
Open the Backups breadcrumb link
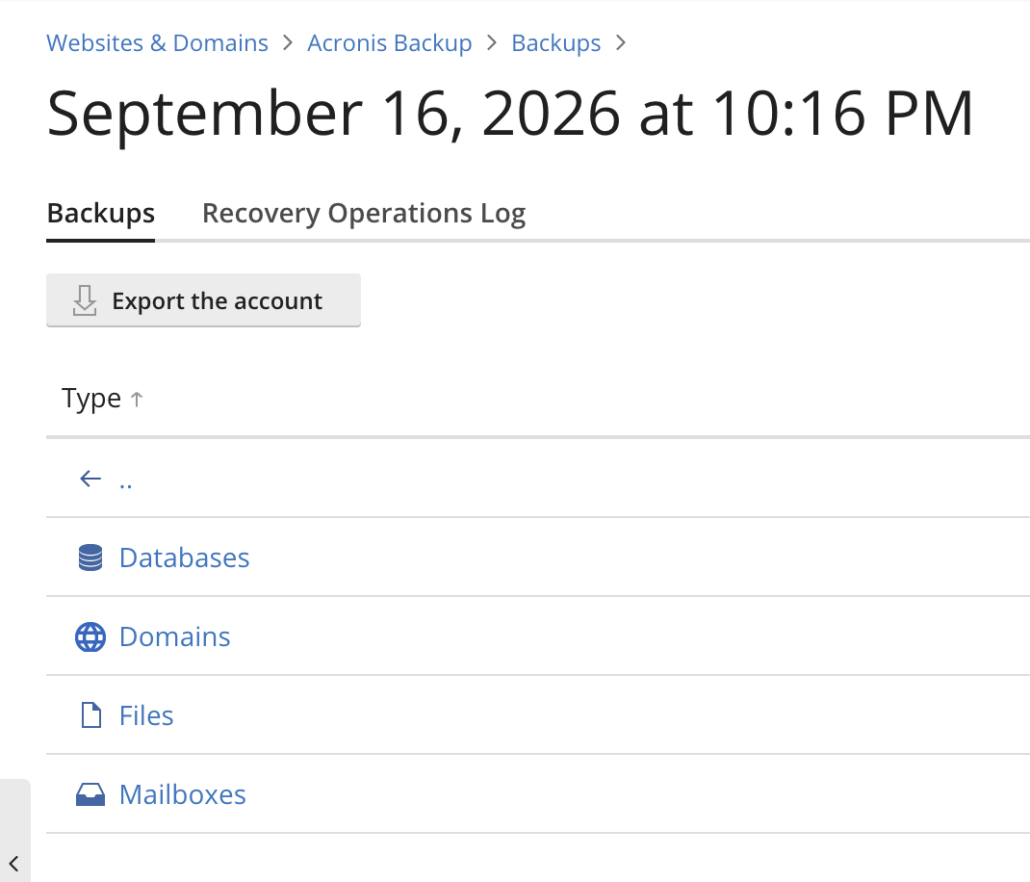pos(556,43)
